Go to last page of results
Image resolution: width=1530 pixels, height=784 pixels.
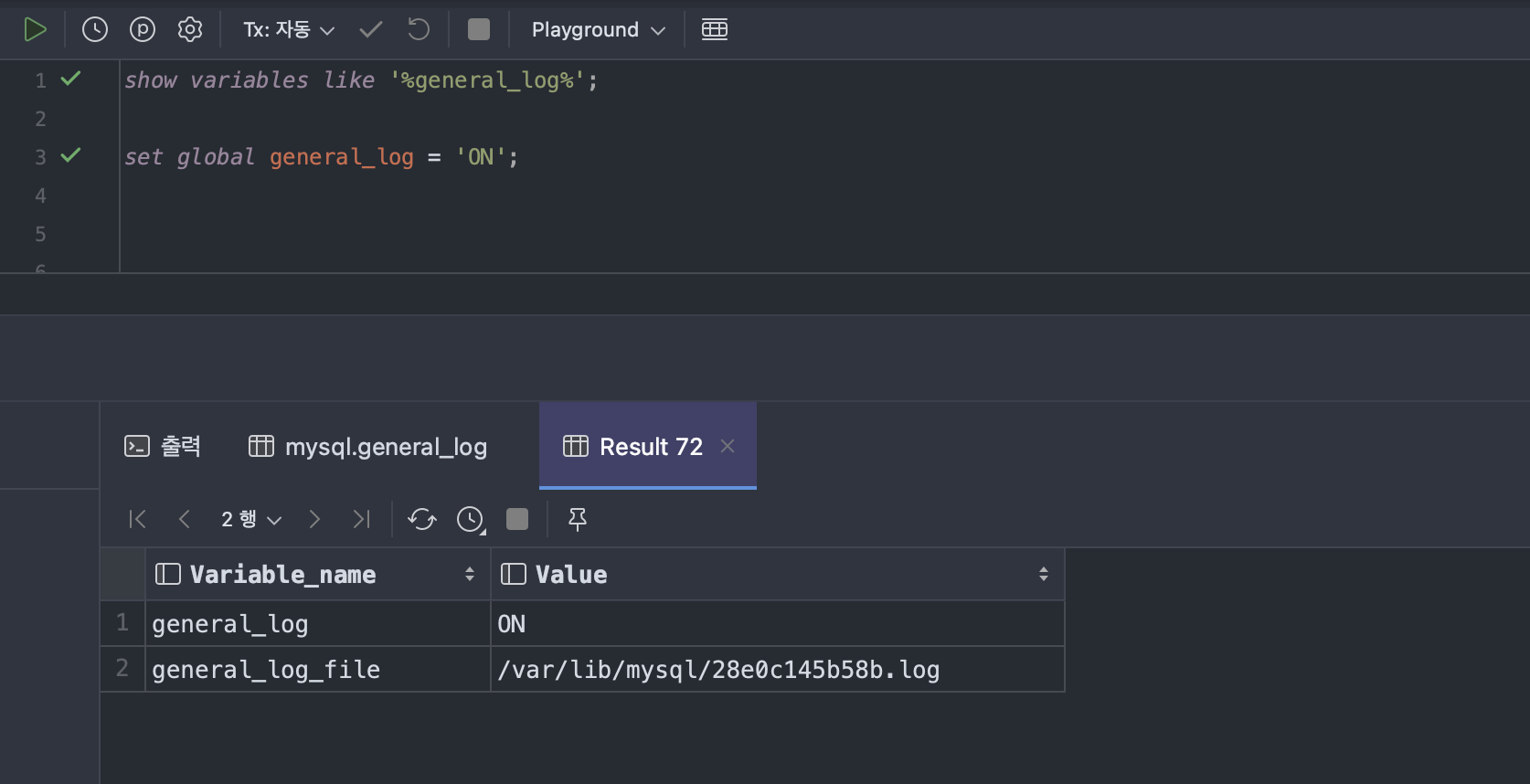362,519
